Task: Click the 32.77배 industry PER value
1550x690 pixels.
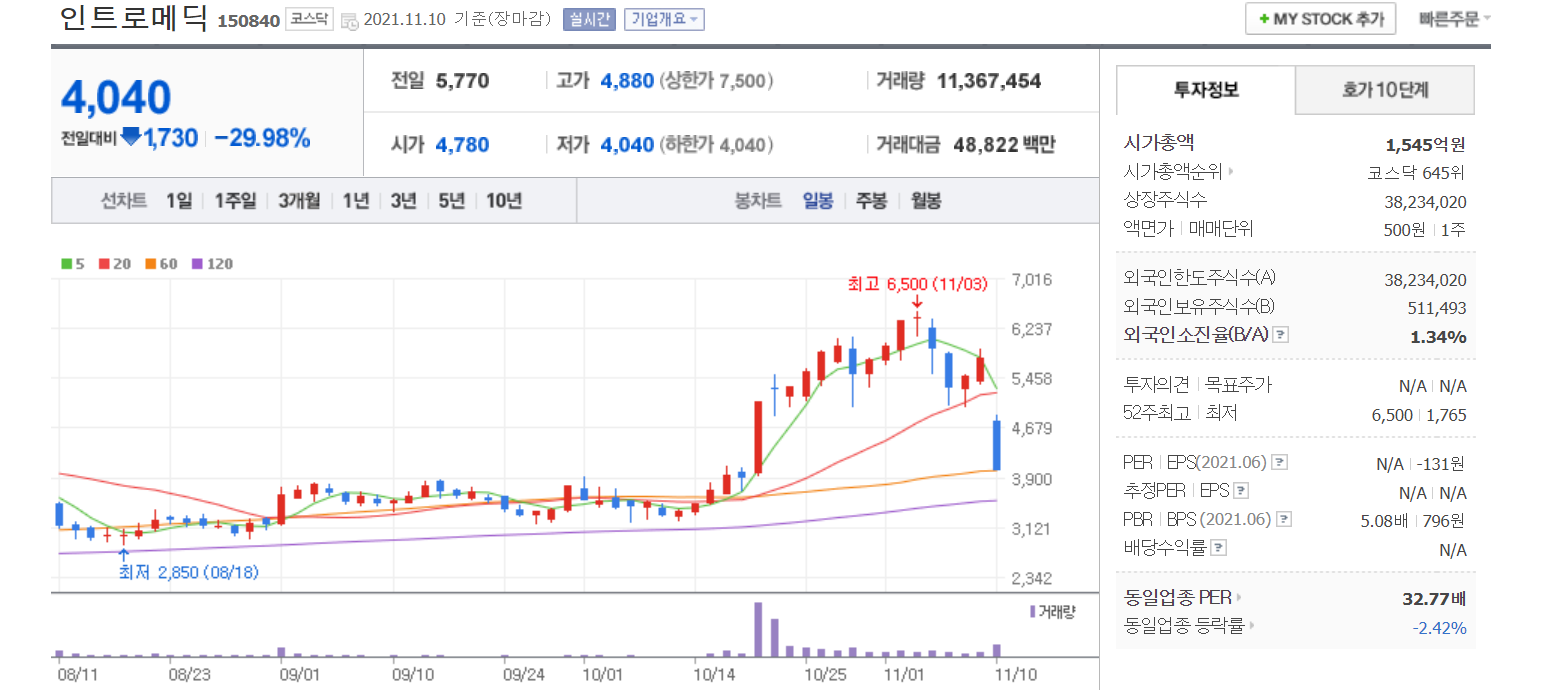Action: coord(1435,599)
